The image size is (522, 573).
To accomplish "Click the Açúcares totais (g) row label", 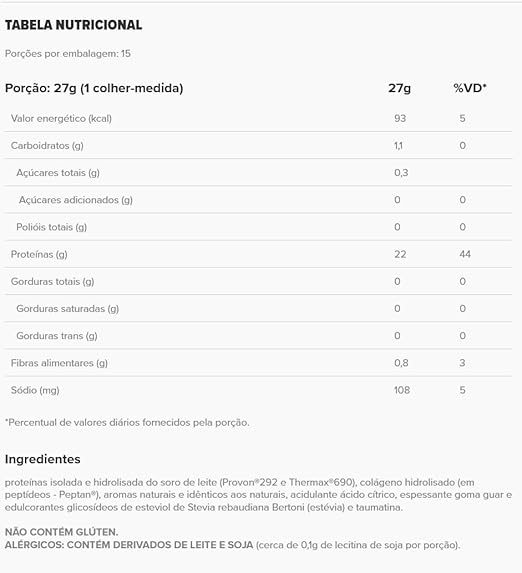I will (58, 172).
